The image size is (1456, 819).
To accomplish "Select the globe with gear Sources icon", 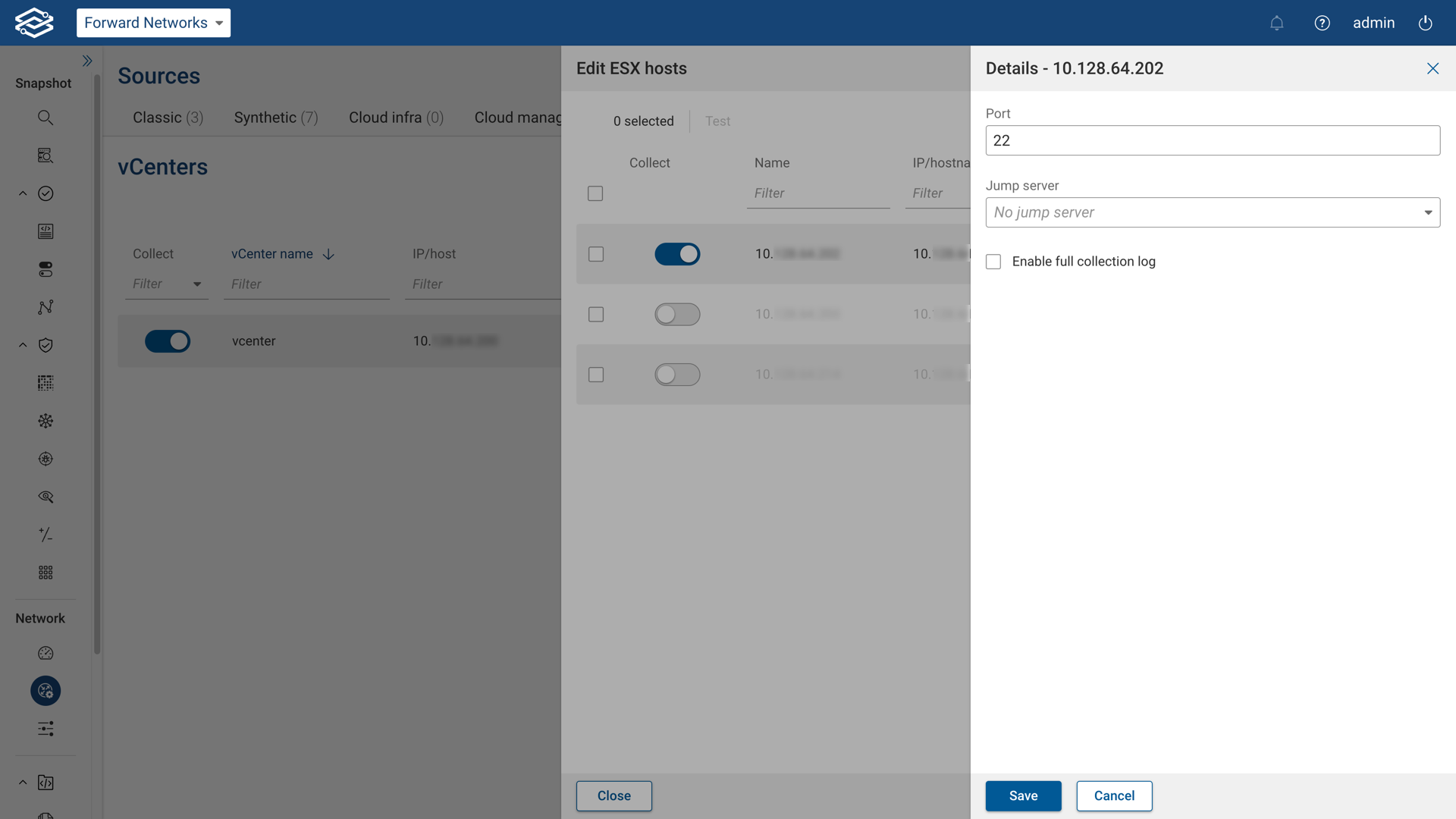I will coord(45,691).
